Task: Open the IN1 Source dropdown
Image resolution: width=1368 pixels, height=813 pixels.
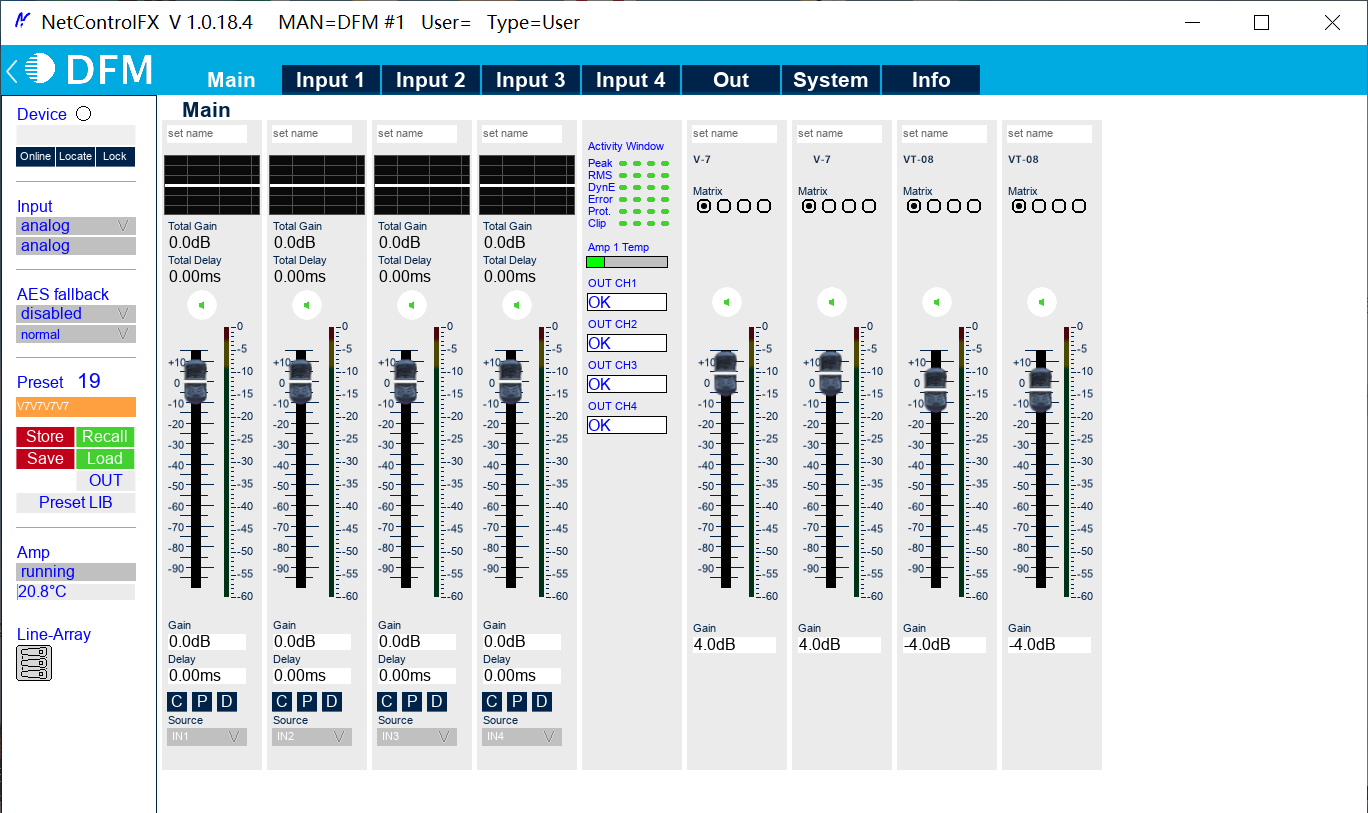Action: pos(206,737)
